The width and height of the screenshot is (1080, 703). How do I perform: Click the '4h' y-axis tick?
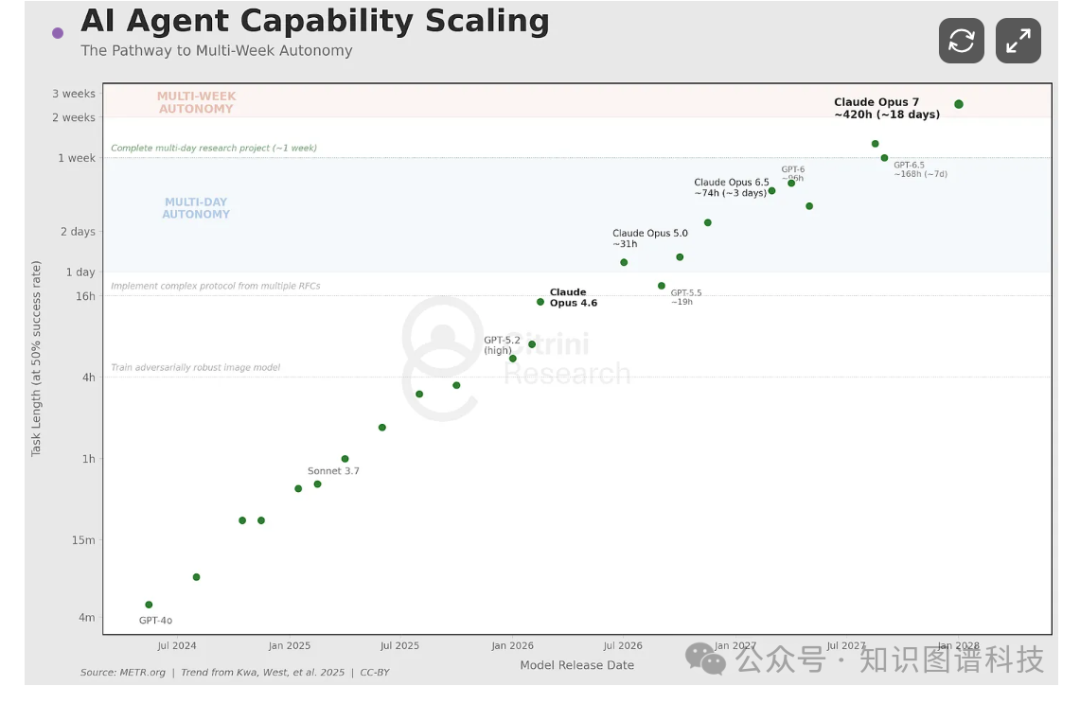point(89,377)
